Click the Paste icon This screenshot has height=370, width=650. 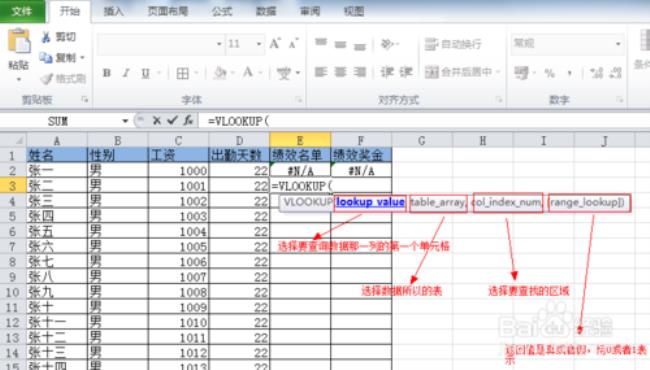pos(19,41)
